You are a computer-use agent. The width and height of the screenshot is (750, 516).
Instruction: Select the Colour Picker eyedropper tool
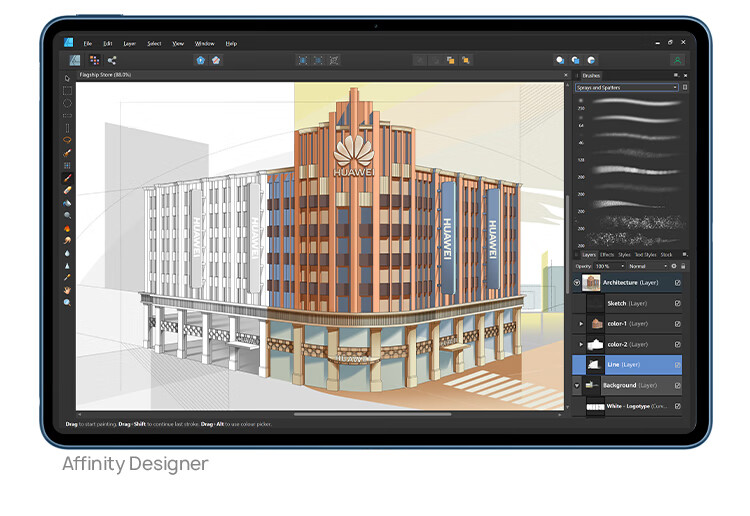[x=67, y=277]
